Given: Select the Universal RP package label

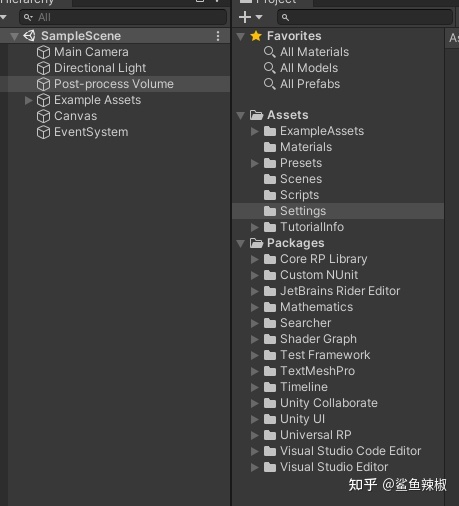Looking at the screenshot, I should pyautogui.click(x=316, y=435).
